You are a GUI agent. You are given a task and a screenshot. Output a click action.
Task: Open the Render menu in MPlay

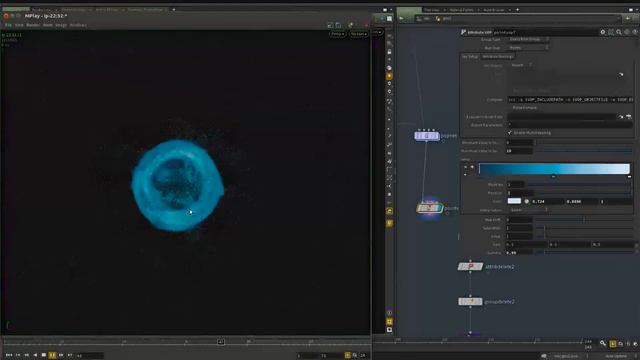coord(33,25)
